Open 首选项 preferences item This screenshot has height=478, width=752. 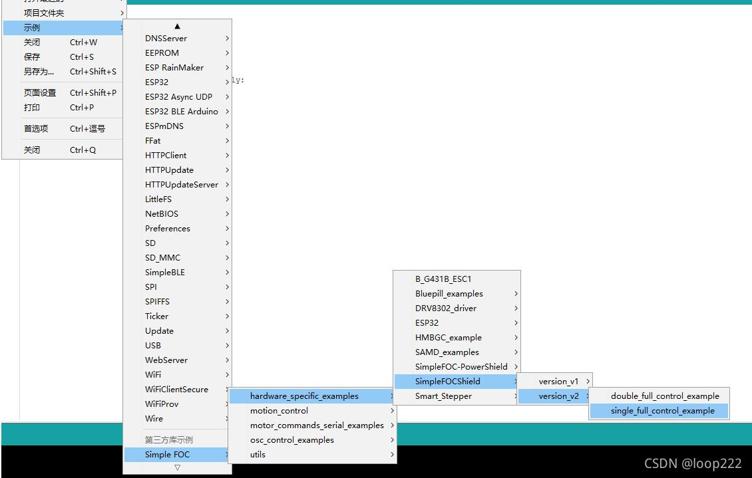point(62,128)
